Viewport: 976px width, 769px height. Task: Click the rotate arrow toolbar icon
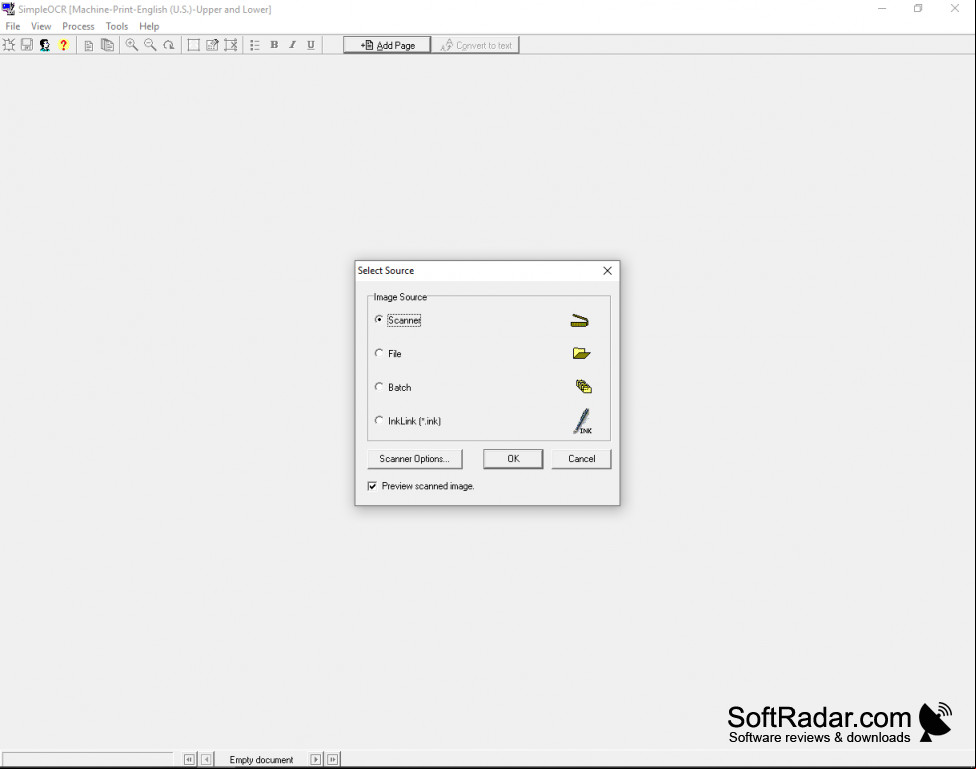[x=169, y=45]
